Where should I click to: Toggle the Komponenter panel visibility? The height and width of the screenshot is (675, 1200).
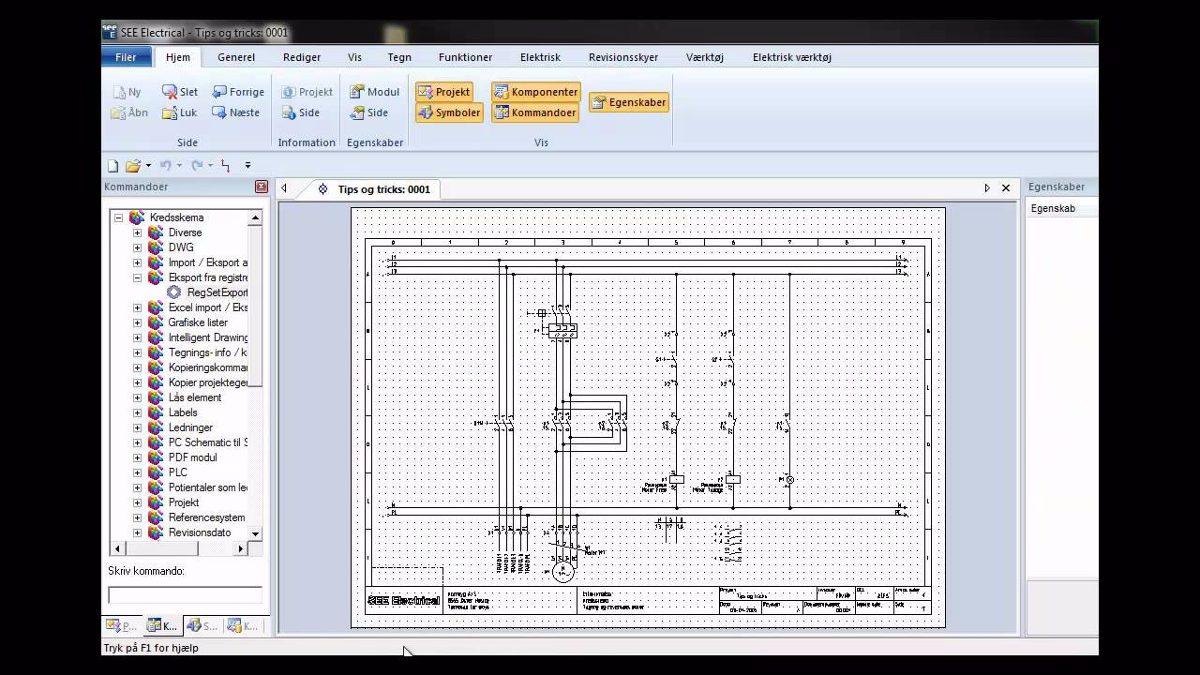point(536,92)
